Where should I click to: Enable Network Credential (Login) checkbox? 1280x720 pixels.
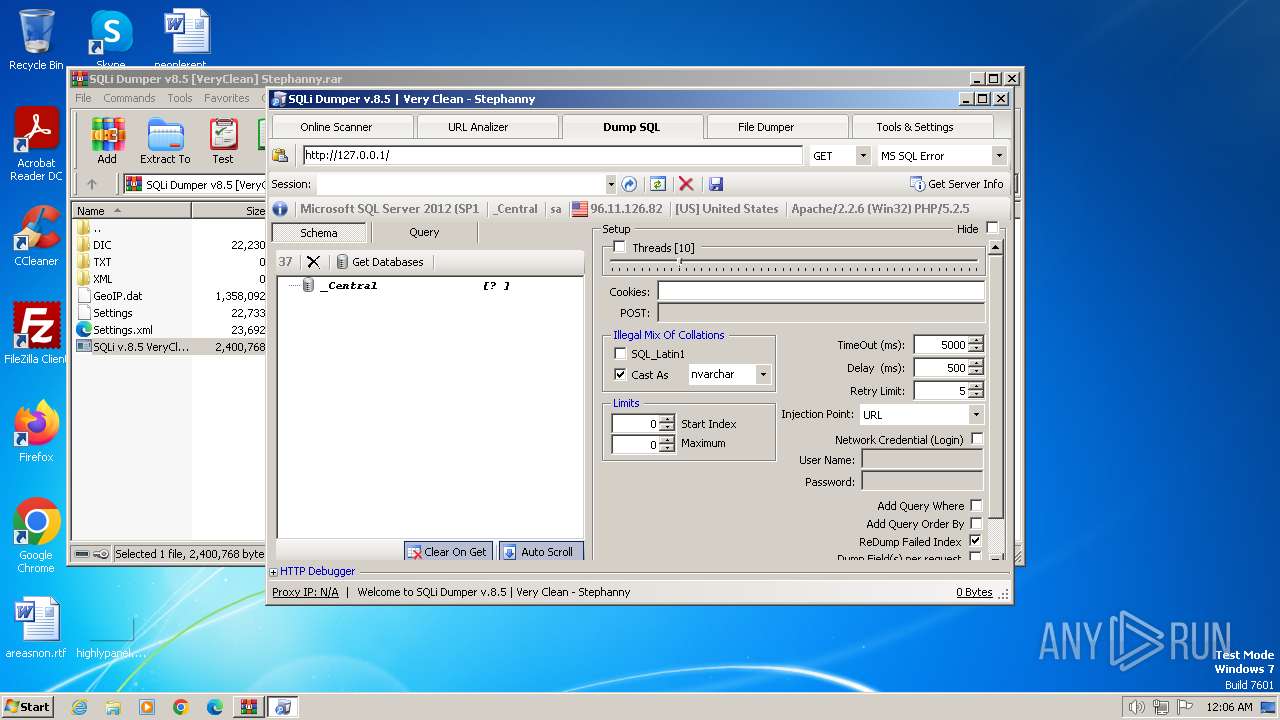(977, 439)
